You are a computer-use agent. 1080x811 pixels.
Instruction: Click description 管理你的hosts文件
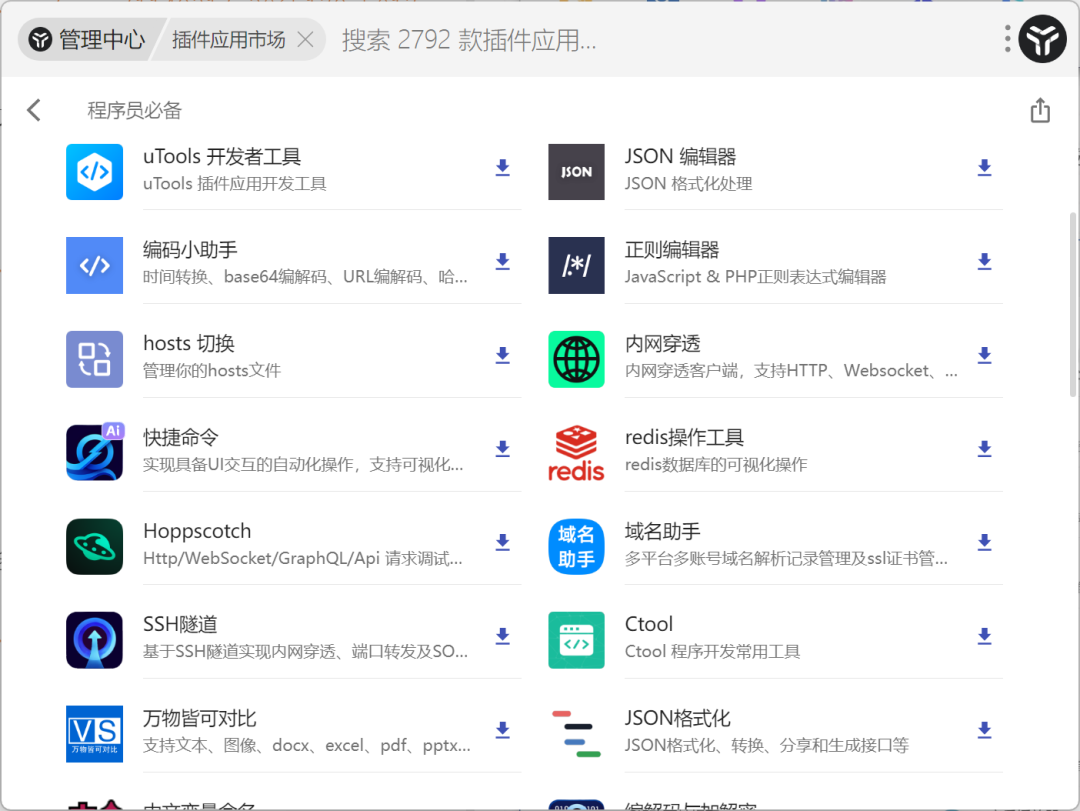click(x=212, y=371)
